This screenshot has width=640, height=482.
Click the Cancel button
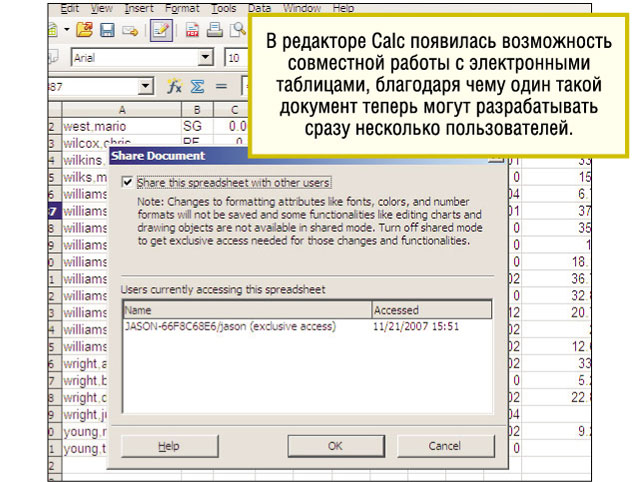point(445,446)
